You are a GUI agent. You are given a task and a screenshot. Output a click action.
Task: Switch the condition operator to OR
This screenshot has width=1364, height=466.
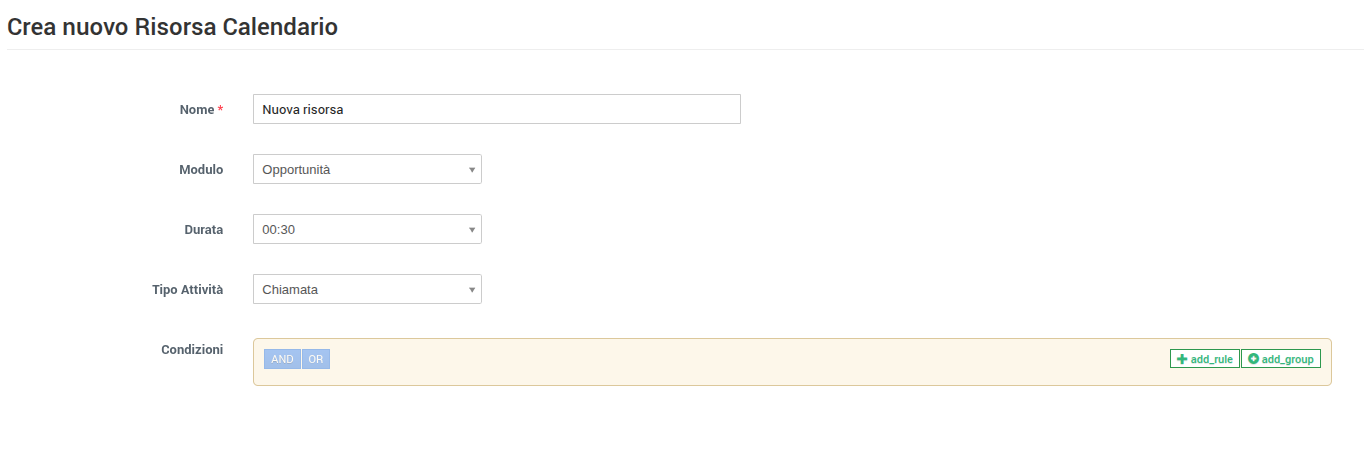[x=316, y=359]
